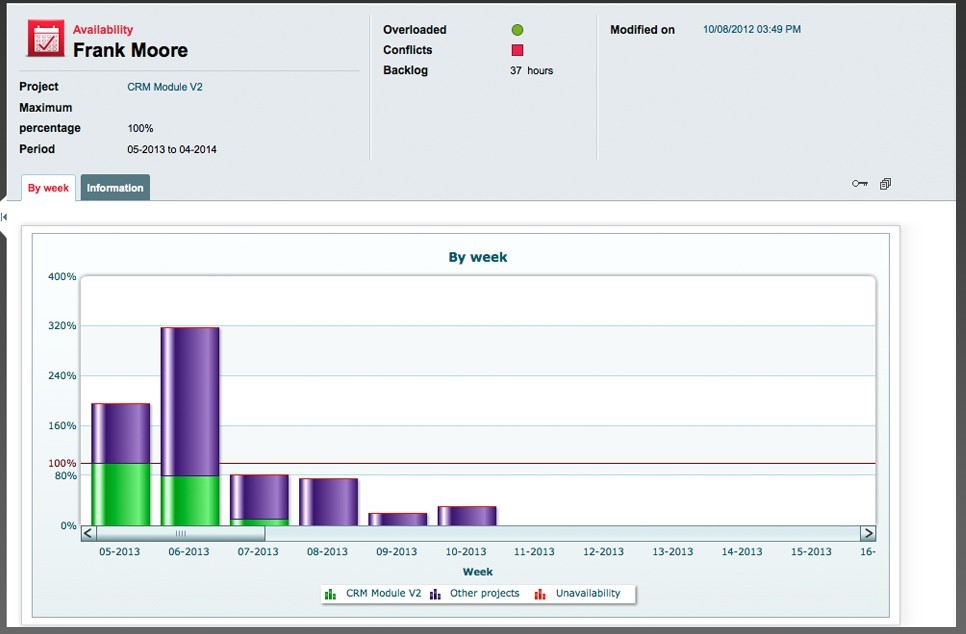Click the green bar segment for week 05-2013
Viewport: 966px width, 634px height.
click(120, 494)
